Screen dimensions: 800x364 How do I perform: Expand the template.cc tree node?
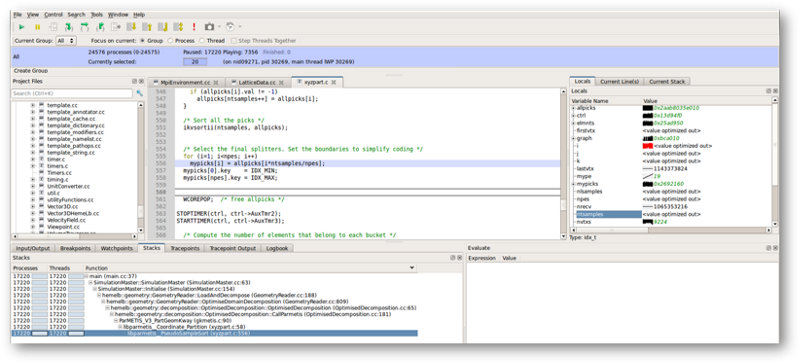coord(33,105)
